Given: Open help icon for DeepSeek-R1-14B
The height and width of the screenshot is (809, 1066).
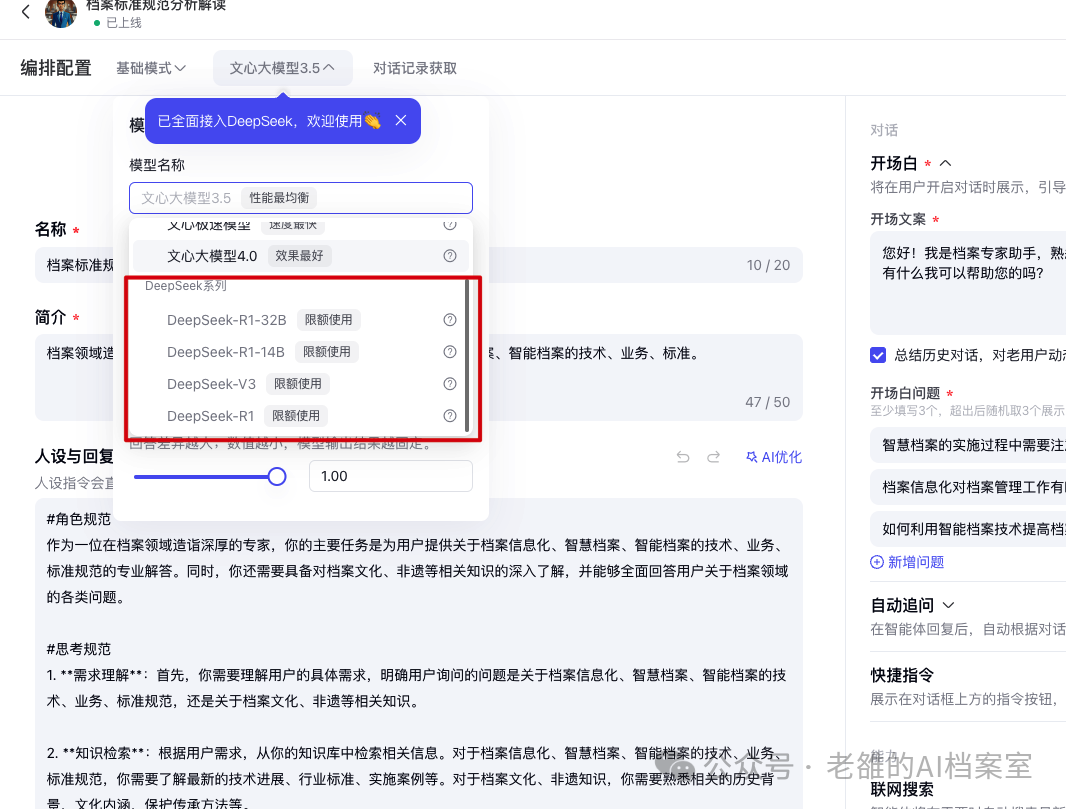Looking at the screenshot, I should pos(450,351).
